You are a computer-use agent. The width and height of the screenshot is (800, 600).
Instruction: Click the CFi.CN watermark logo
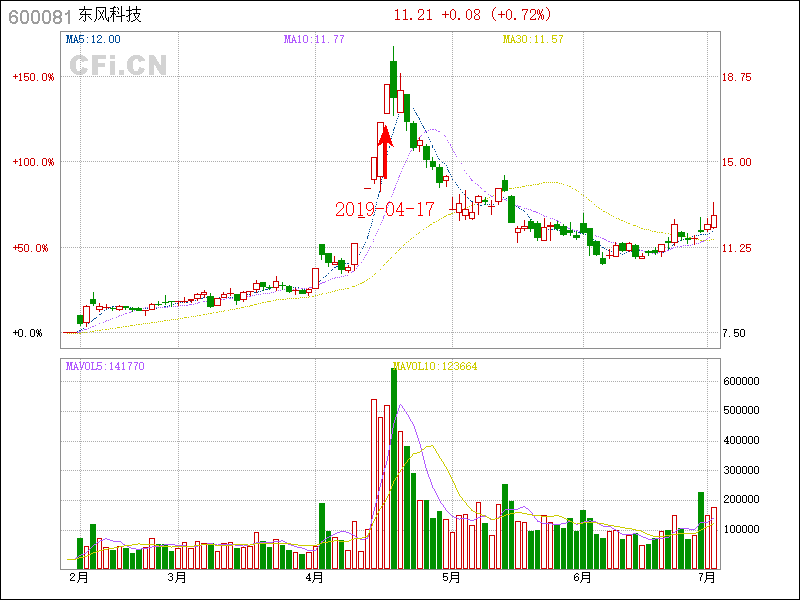point(118,66)
